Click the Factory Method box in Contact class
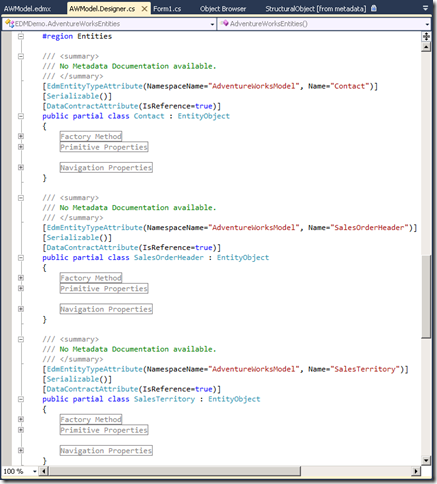The image size is (437, 484). (91, 136)
